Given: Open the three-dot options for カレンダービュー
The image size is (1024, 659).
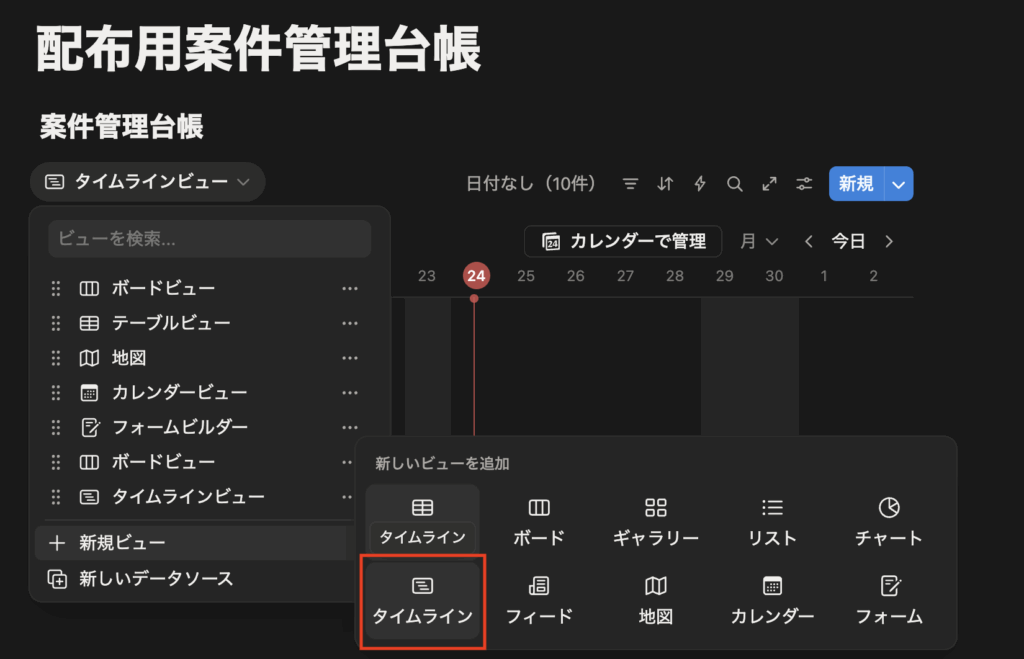Looking at the screenshot, I should pyautogui.click(x=349, y=392).
